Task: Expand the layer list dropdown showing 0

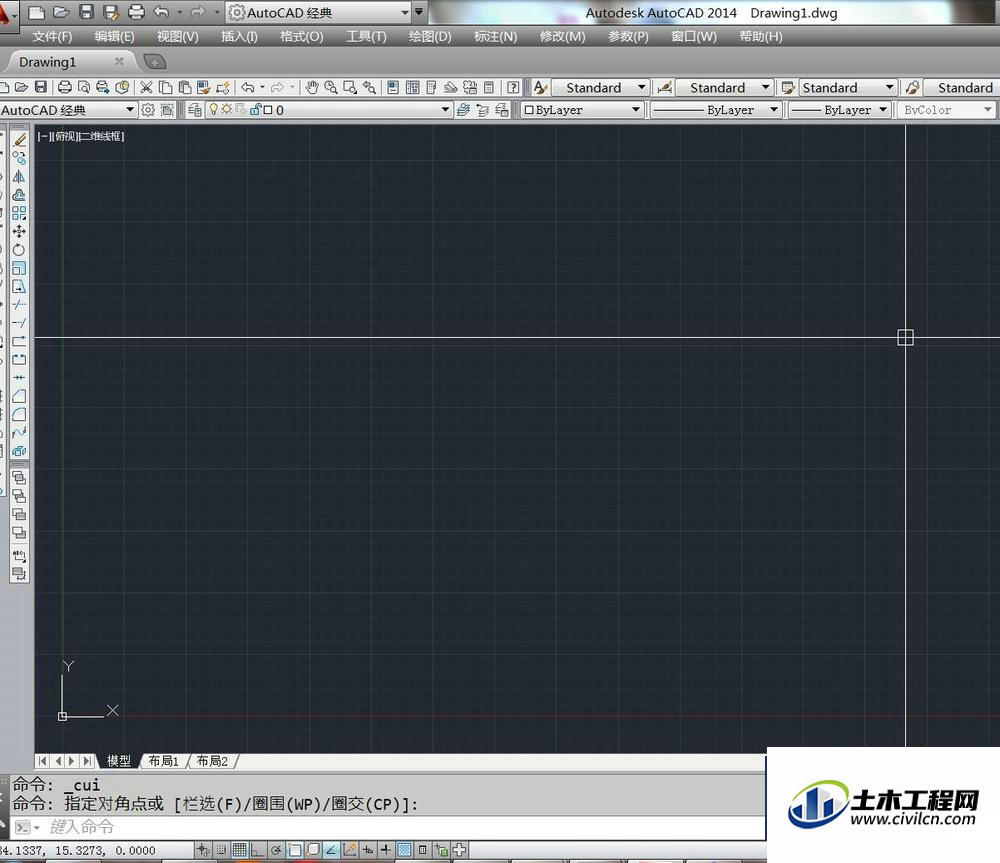Action: (x=445, y=110)
